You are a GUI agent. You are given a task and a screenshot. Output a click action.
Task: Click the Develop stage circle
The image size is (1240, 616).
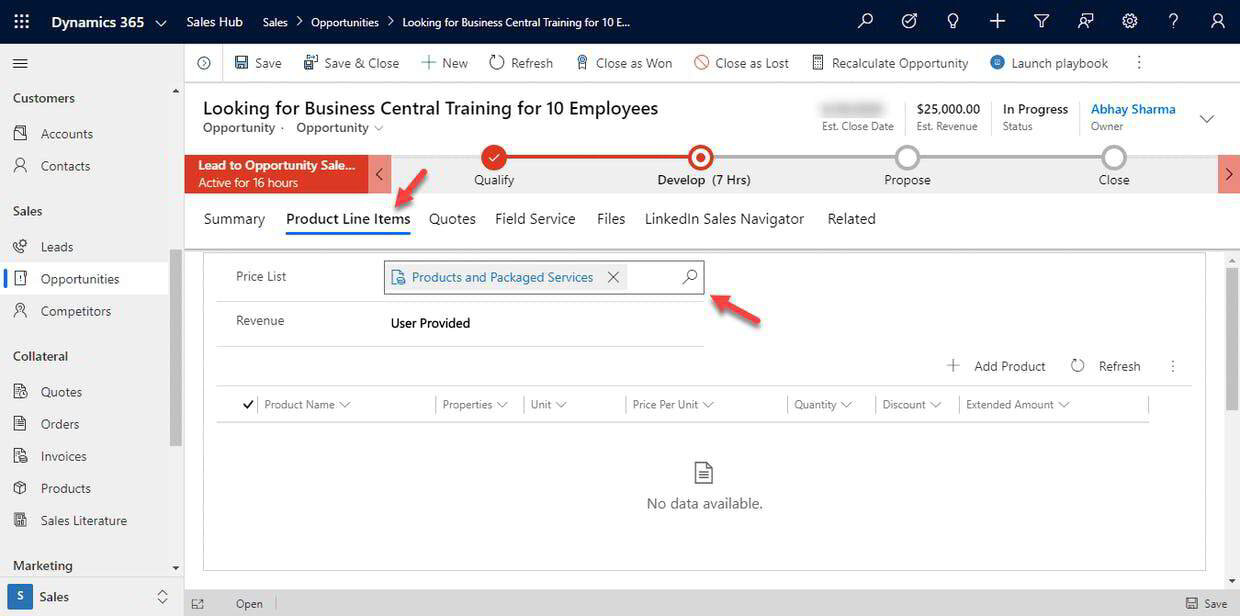701,158
